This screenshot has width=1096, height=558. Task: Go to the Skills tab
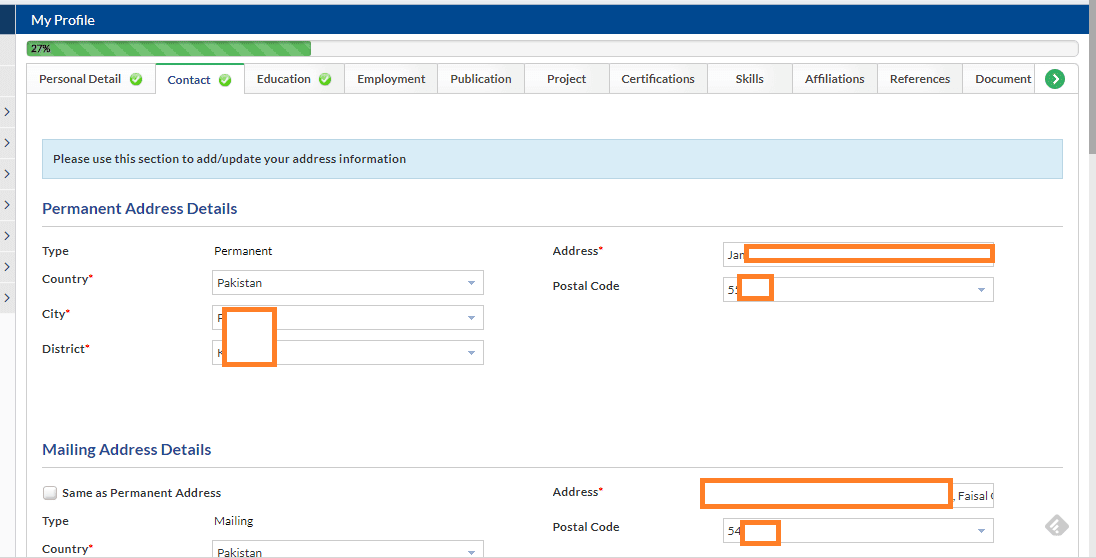point(749,79)
